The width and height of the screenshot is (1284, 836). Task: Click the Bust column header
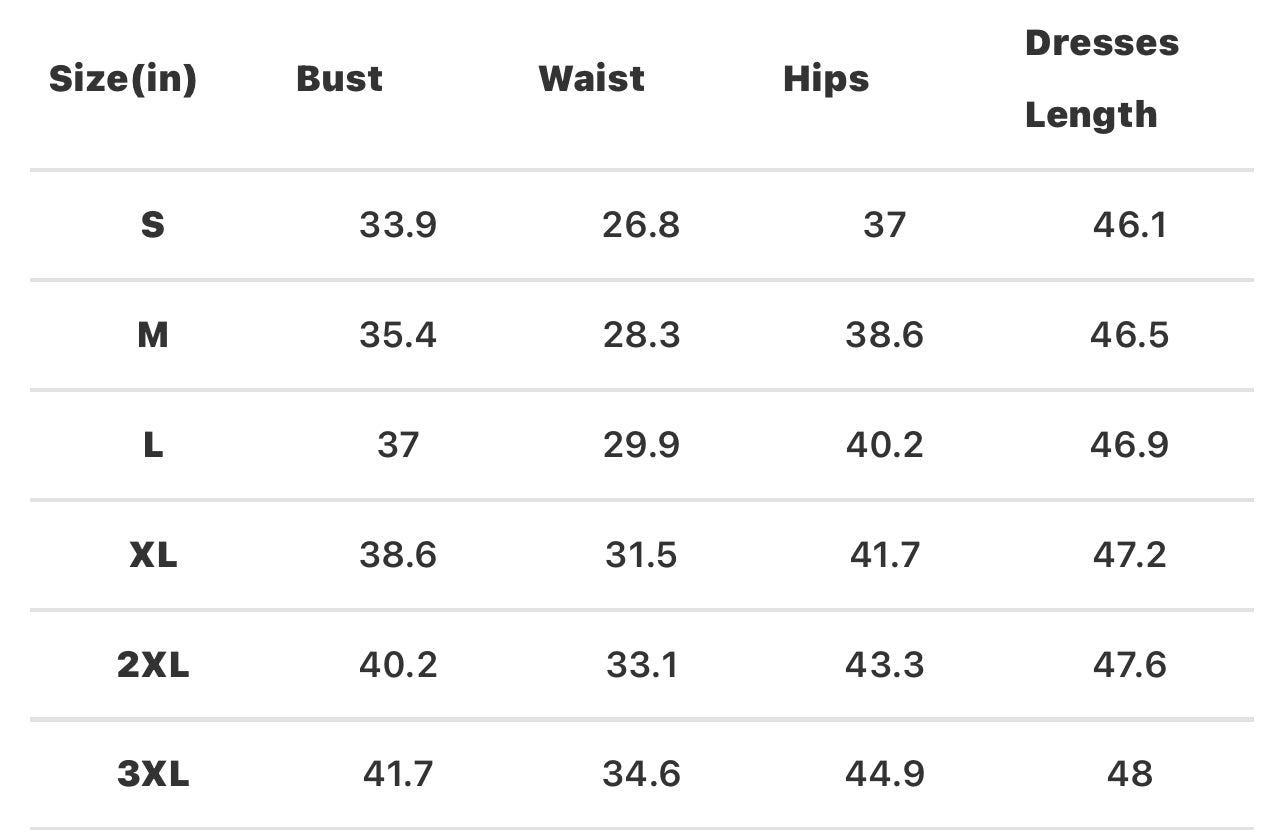[x=339, y=79]
